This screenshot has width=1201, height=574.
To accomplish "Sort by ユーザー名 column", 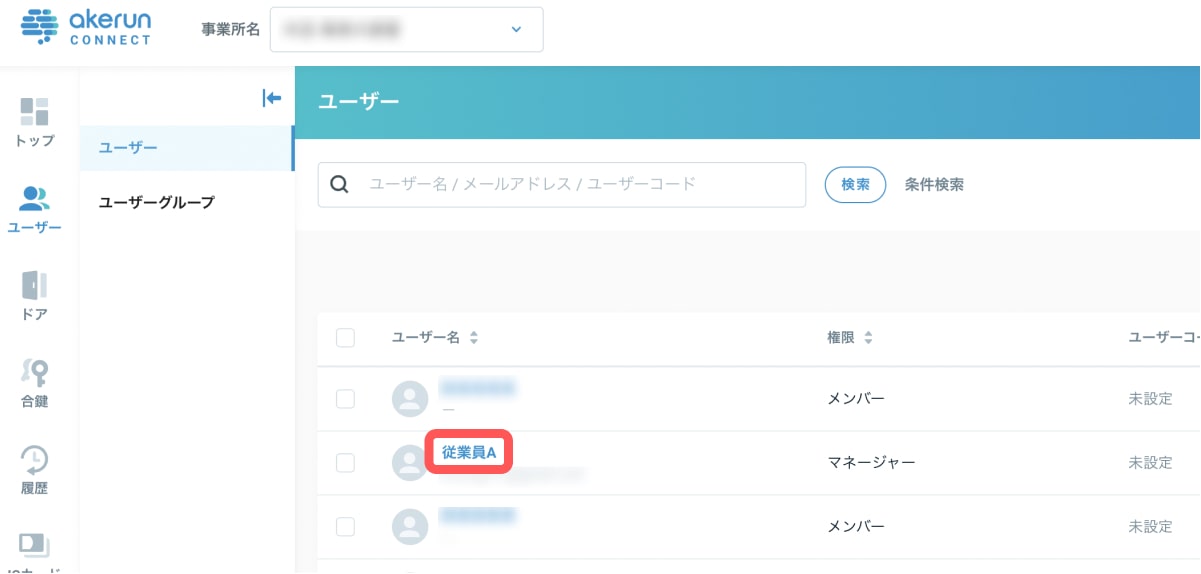I will pos(435,338).
